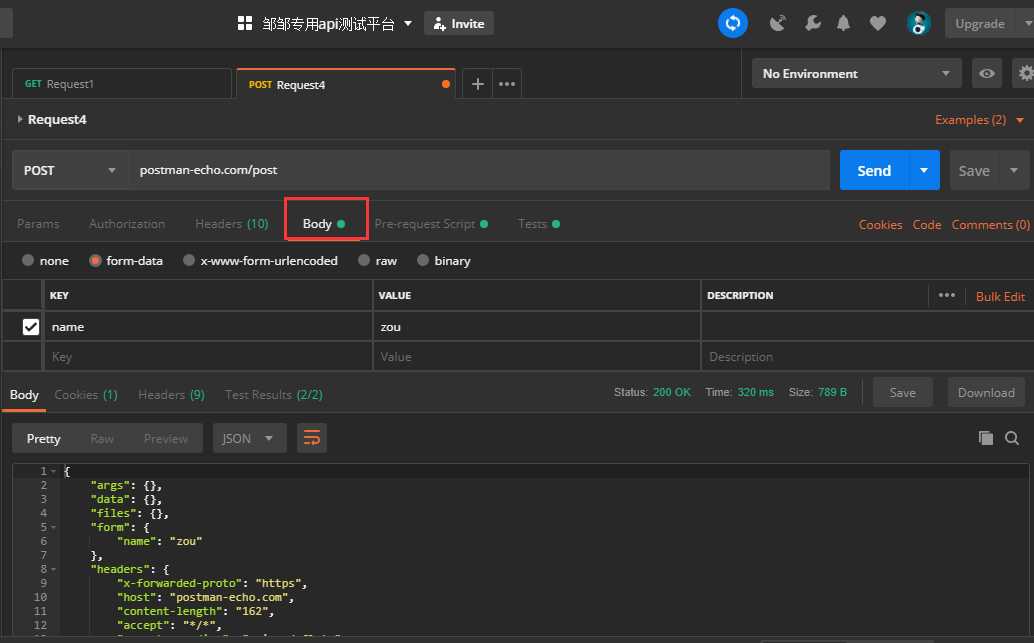Open tab options three-dot menu

click(x=506, y=84)
